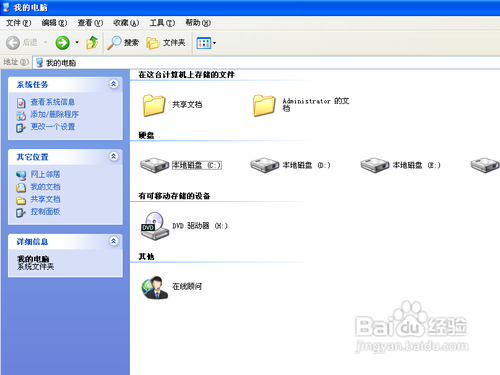The width and height of the screenshot is (500, 375).
Task: Select local disk D: drive icon
Action: 264,165
